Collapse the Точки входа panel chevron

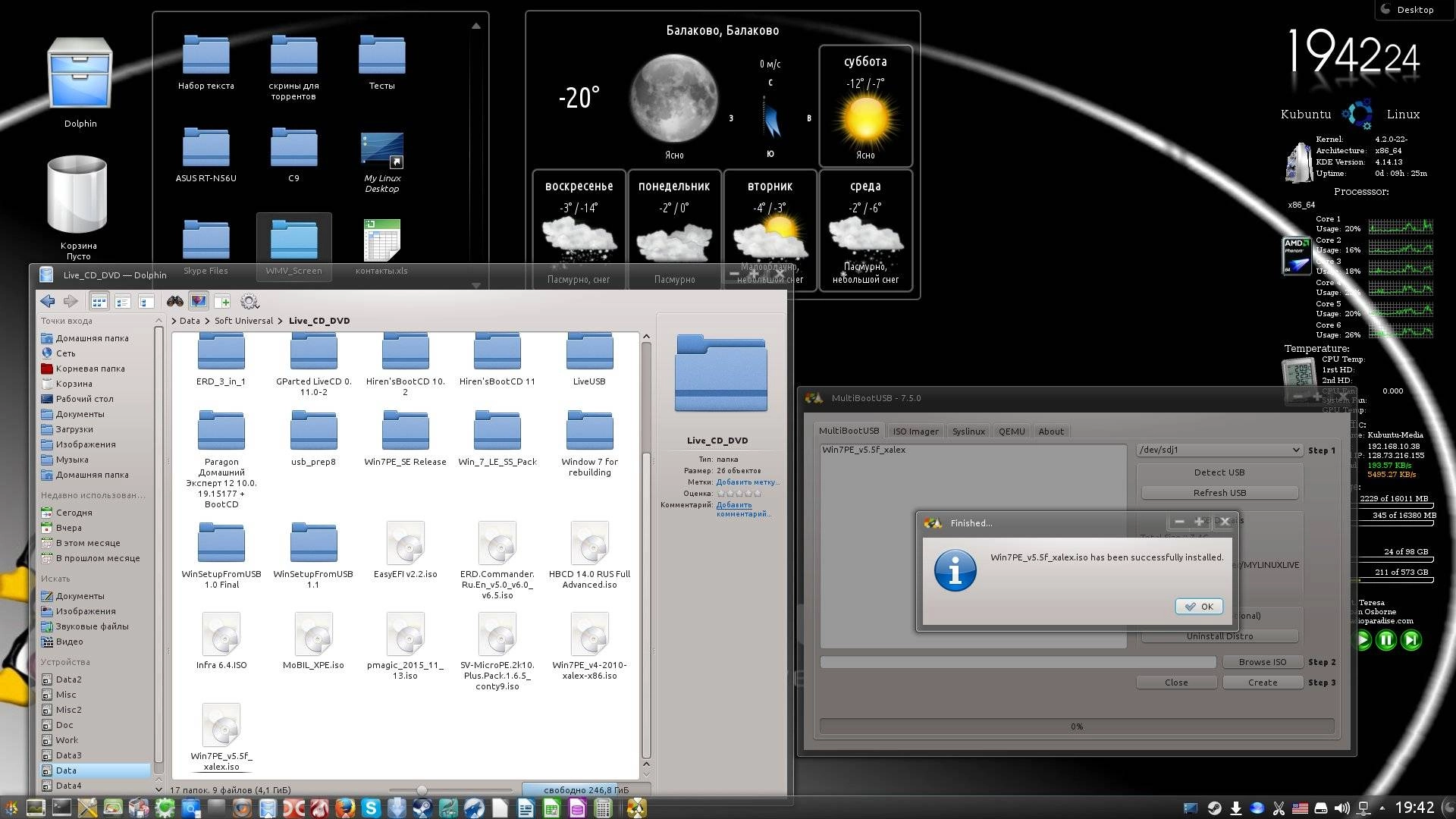[158, 321]
